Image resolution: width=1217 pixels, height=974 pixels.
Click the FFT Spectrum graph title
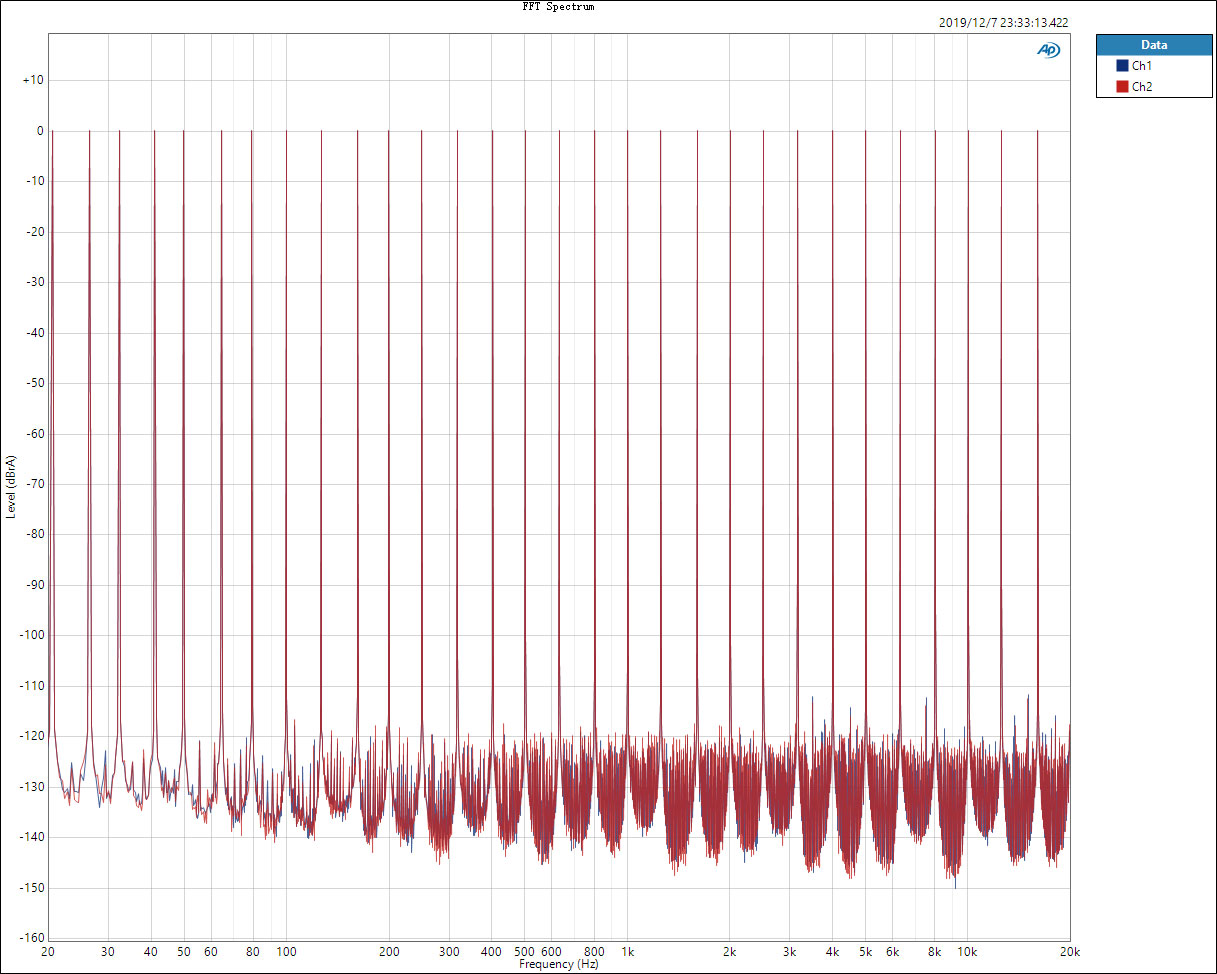coord(558,7)
